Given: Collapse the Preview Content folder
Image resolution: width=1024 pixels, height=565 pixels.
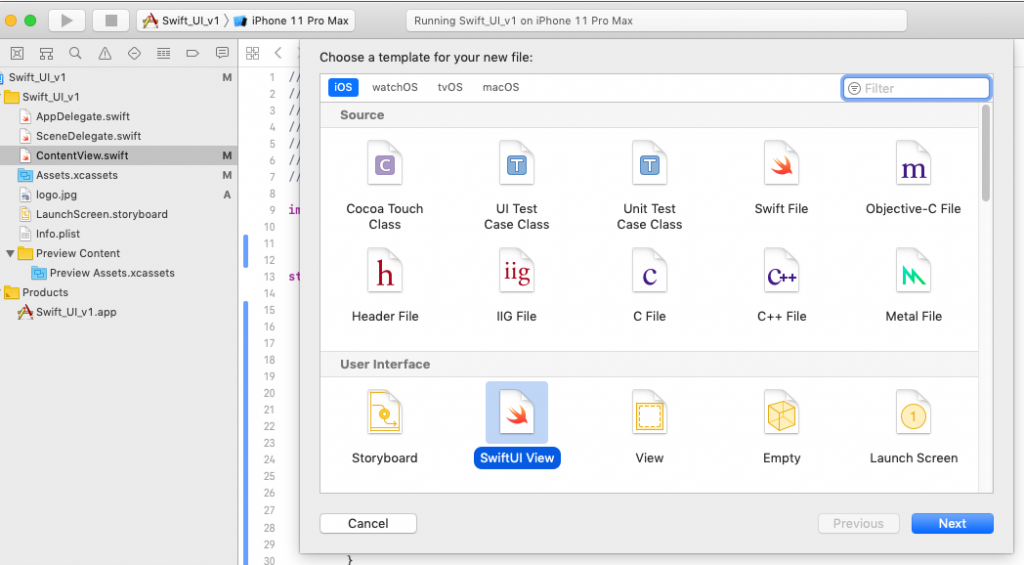Looking at the screenshot, I should (10, 253).
